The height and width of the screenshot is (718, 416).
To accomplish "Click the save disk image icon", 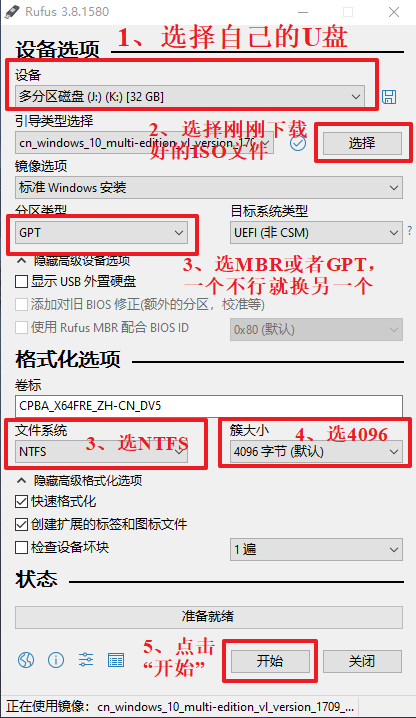I will click(x=389, y=97).
